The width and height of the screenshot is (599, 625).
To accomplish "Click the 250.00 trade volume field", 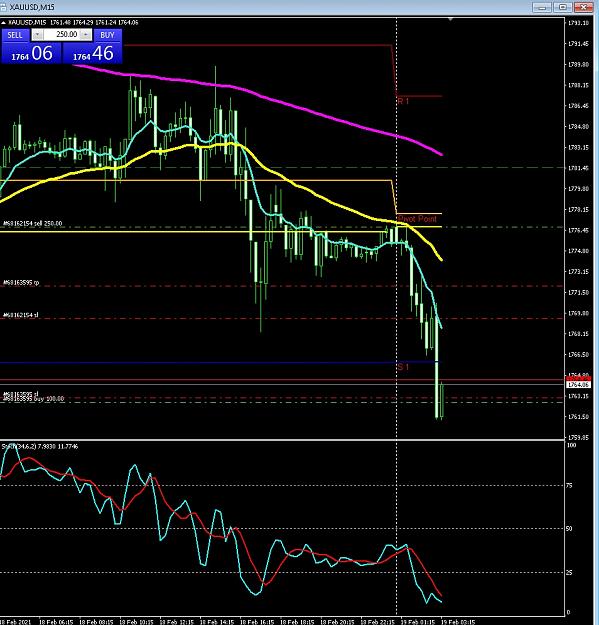I will click(x=62, y=35).
